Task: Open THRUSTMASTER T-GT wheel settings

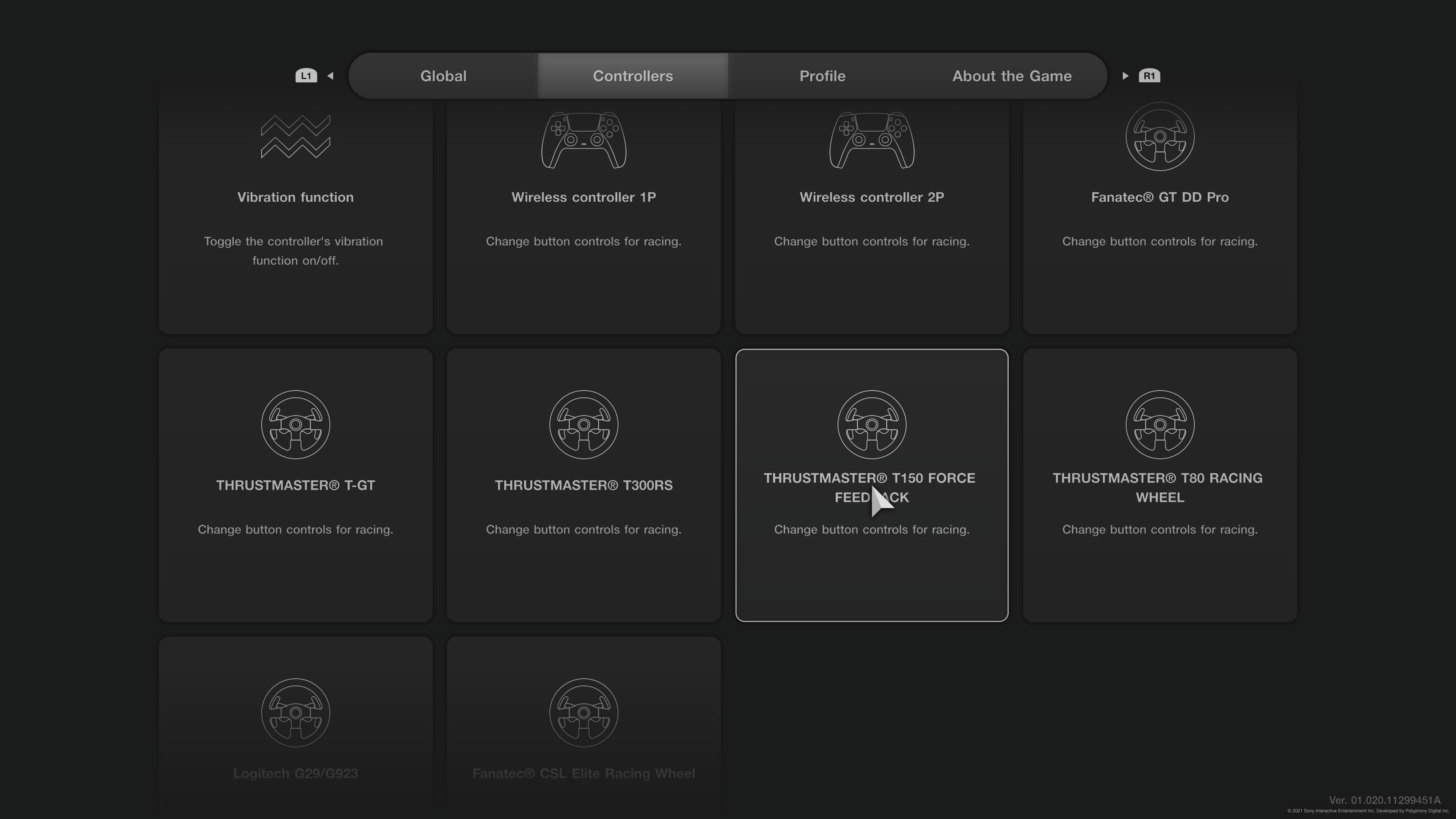Action: [x=295, y=485]
